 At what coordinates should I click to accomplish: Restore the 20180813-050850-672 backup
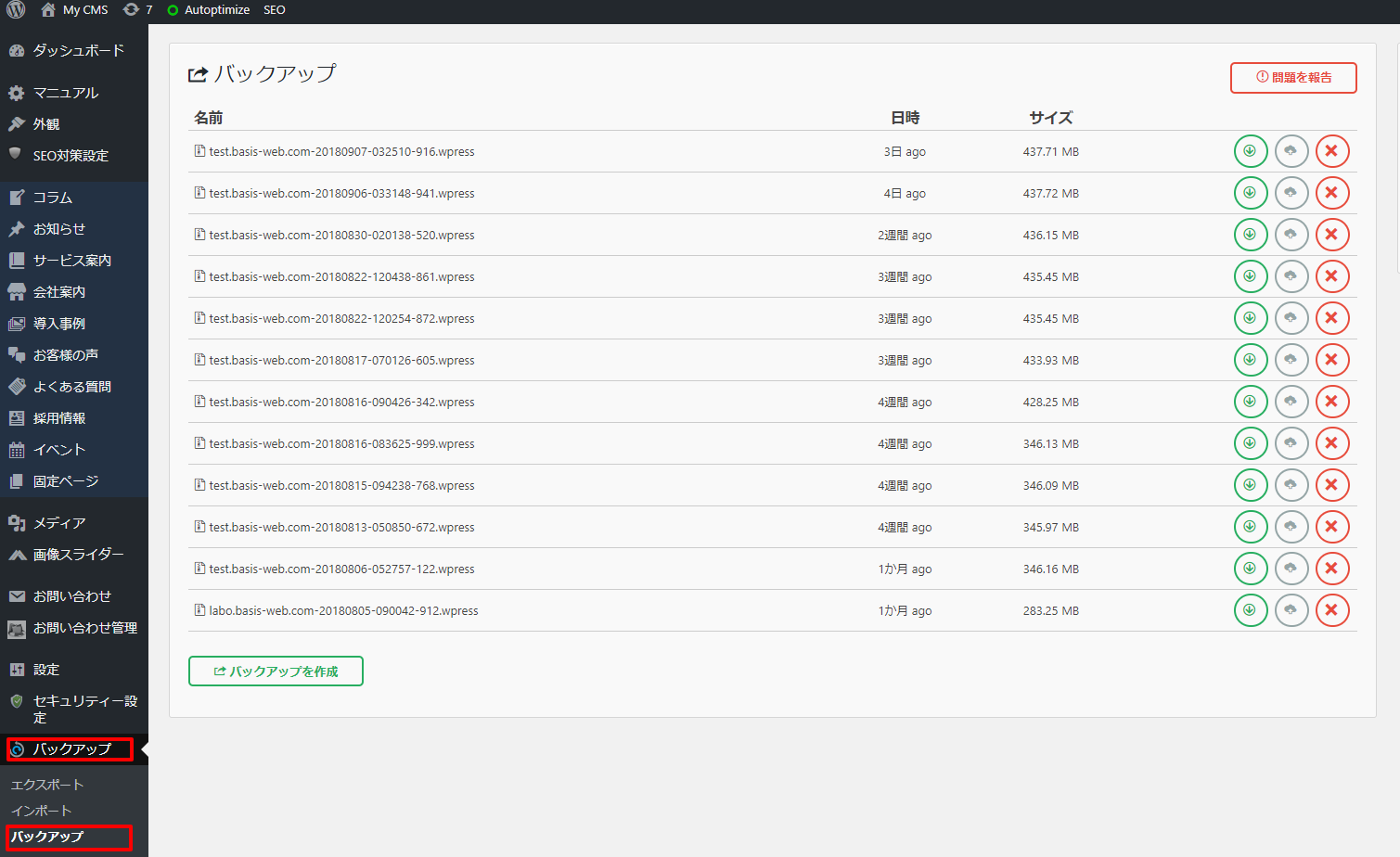point(1291,527)
